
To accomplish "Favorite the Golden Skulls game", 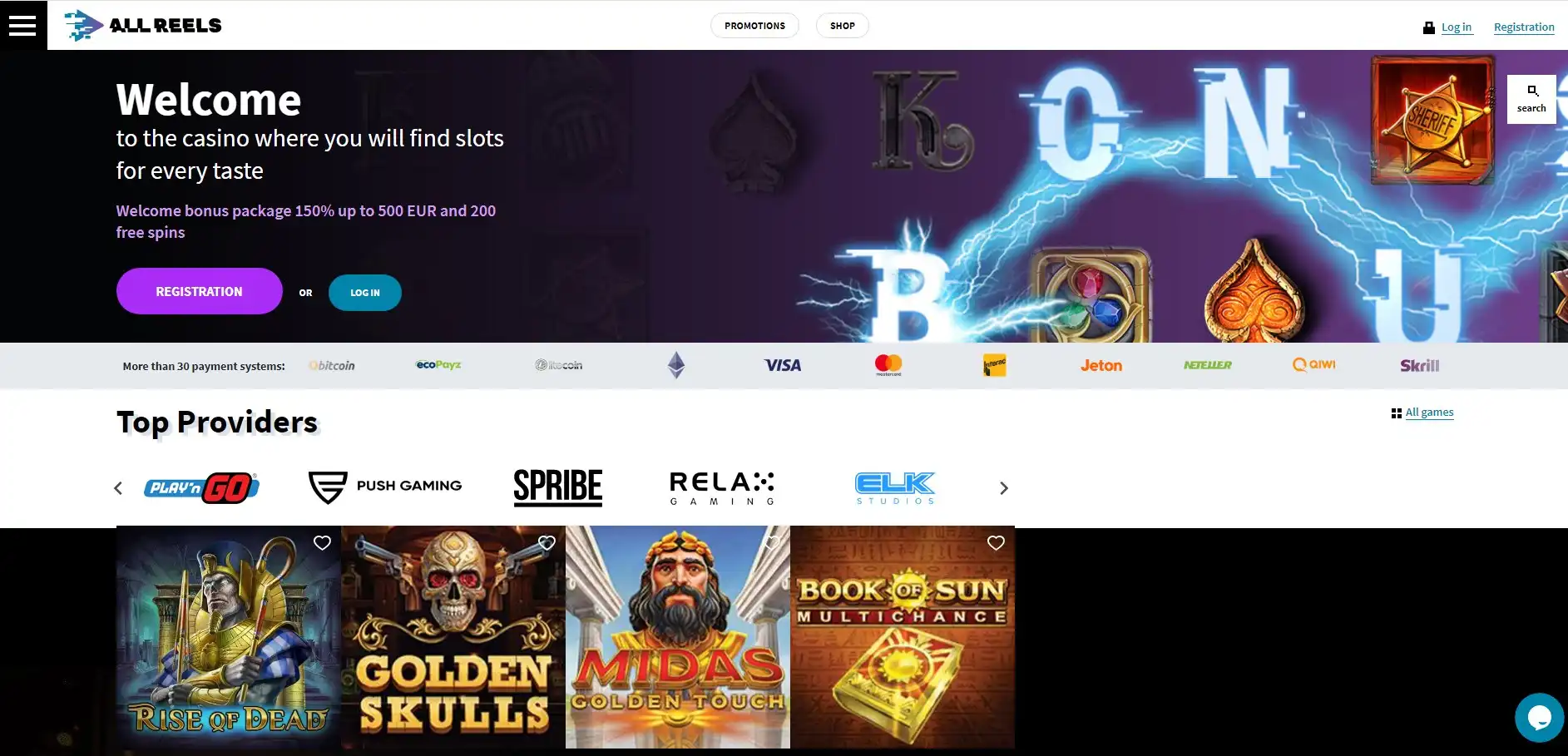I will [547, 543].
